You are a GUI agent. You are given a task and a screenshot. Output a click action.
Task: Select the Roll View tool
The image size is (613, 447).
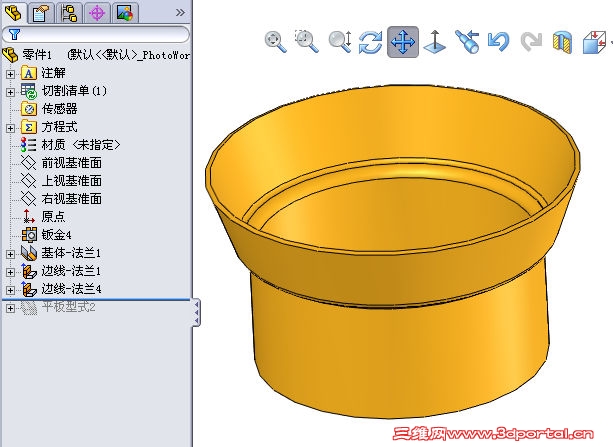point(468,41)
